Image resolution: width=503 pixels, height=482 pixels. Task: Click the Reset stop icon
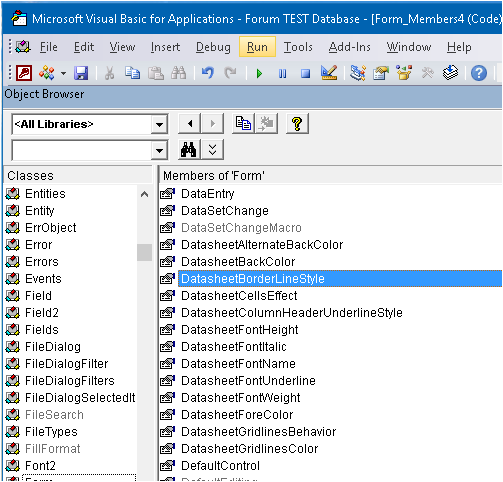click(305, 73)
